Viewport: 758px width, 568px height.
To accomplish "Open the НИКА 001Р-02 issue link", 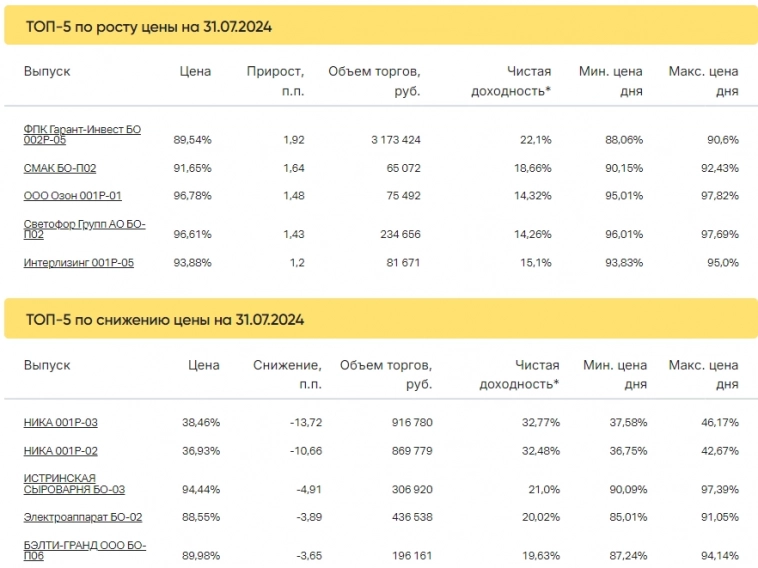I will pos(61,451).
